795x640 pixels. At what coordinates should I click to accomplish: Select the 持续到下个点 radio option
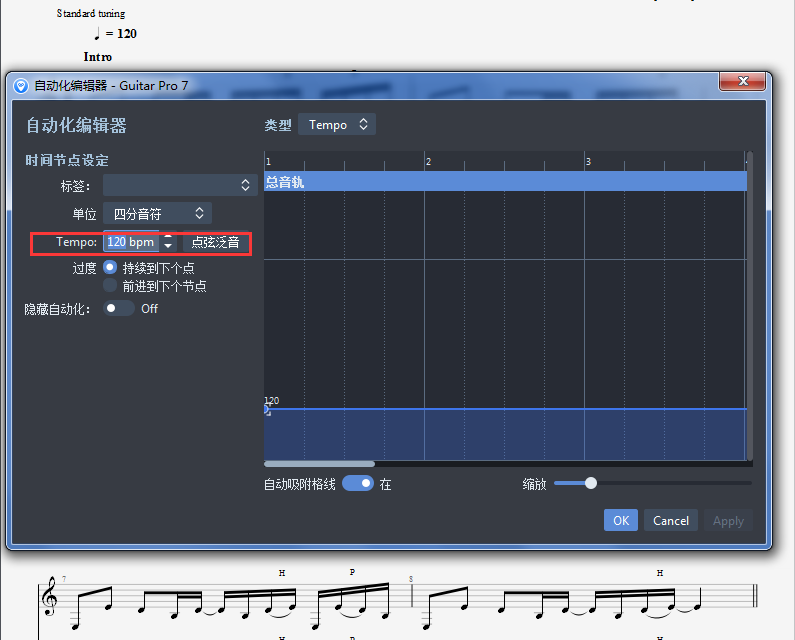click(110, 267)
